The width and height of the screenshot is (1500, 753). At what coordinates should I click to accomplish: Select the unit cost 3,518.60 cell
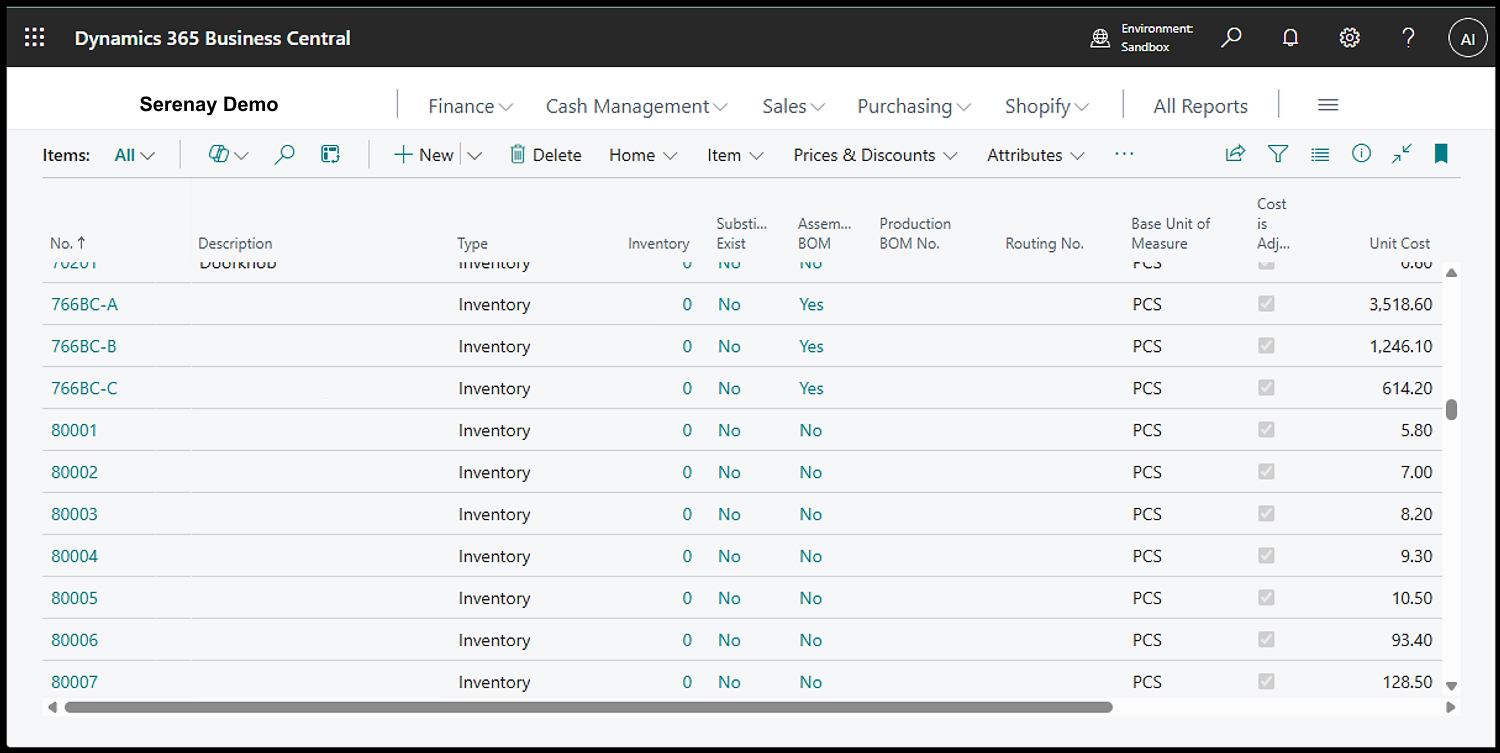pos(1400,304)
